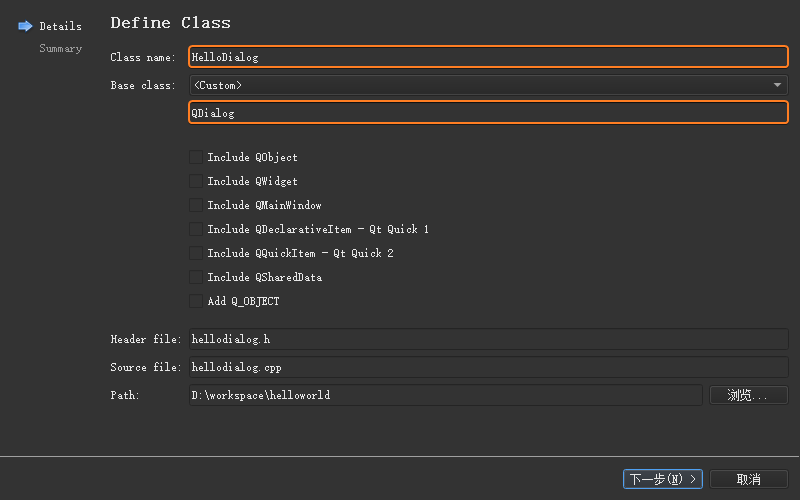Screen dimensions: 800x500
Task: Click the Details step arrow icon
Action: [x=25, y=26]
